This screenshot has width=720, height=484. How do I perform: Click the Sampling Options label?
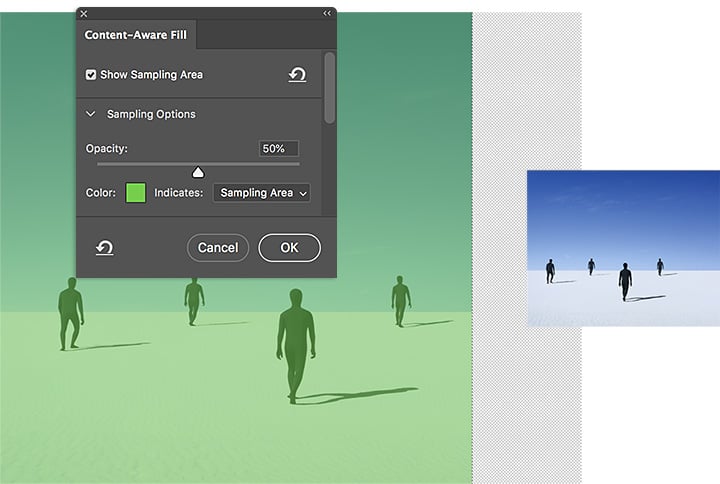tap(151, 114)
